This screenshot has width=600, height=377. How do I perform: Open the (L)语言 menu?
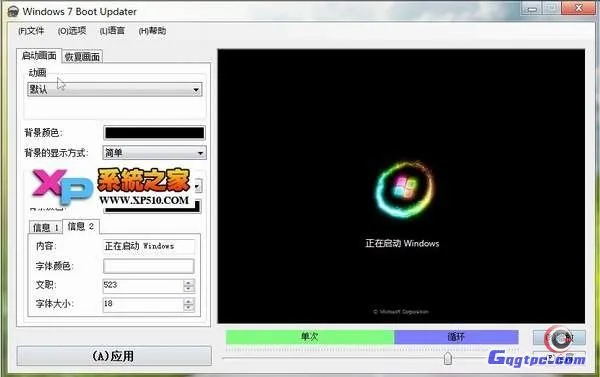[112, 31]
